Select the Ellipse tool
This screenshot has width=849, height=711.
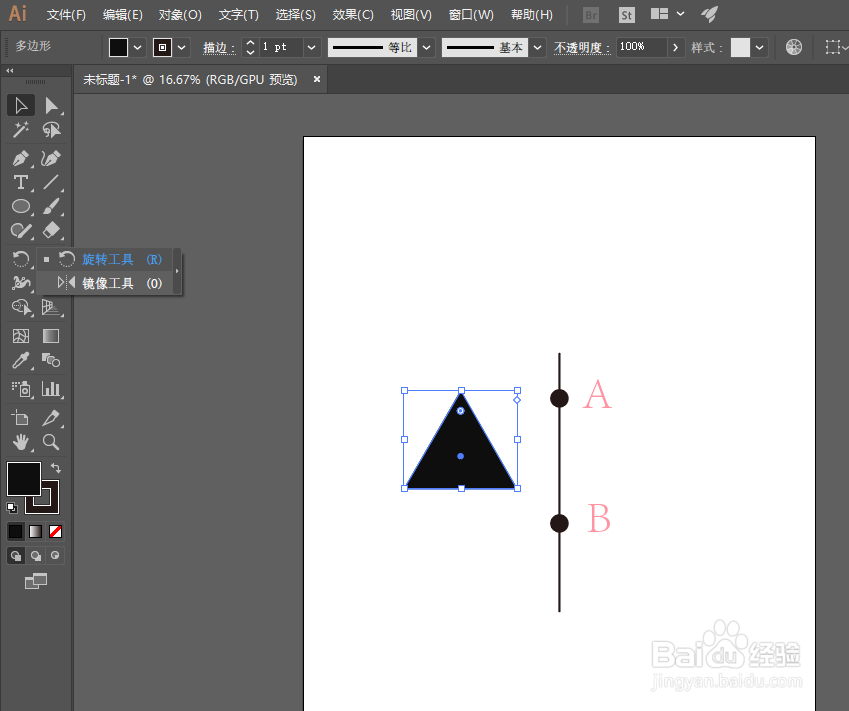point(21,206)
